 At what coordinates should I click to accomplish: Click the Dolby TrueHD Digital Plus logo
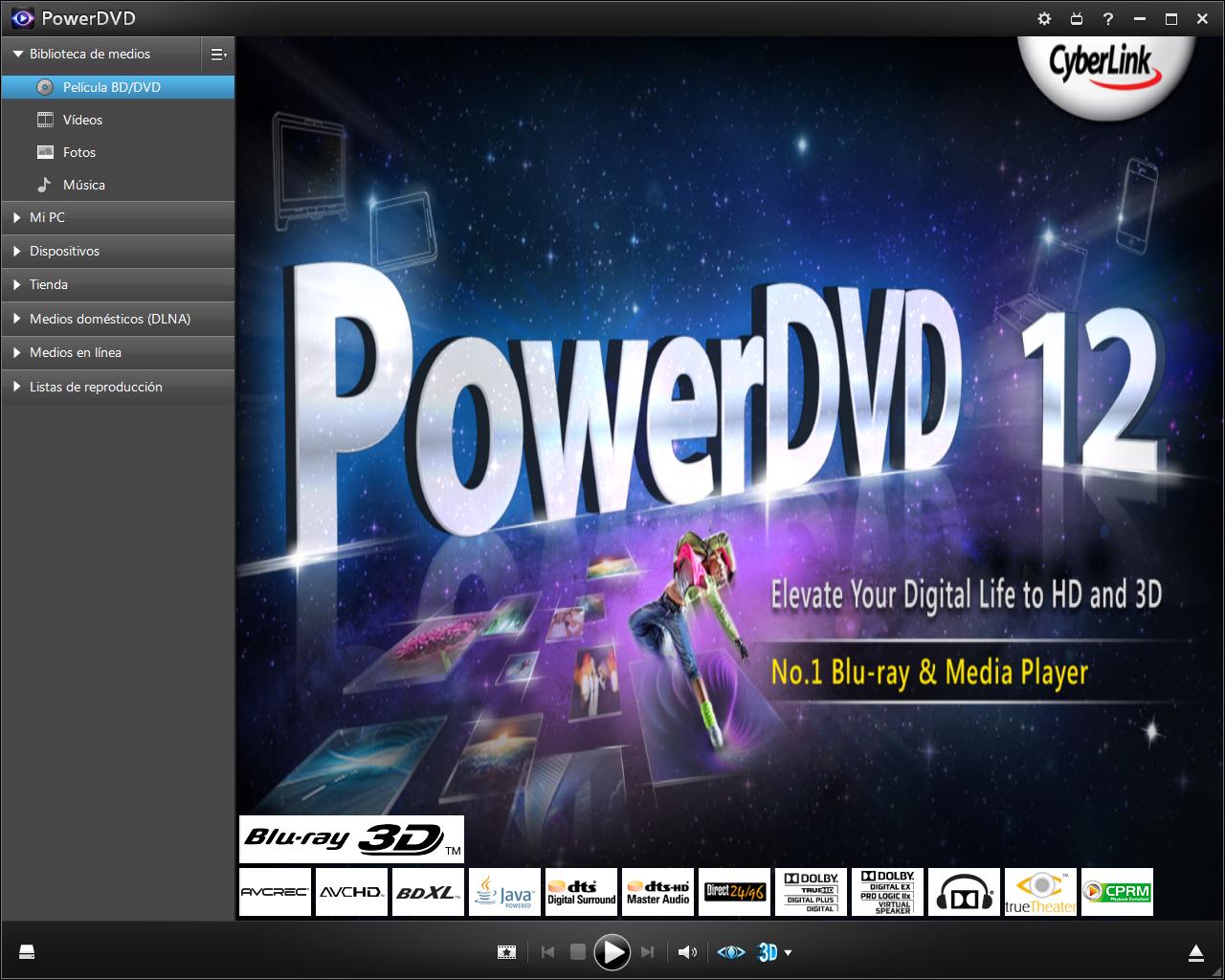(811, 892)
